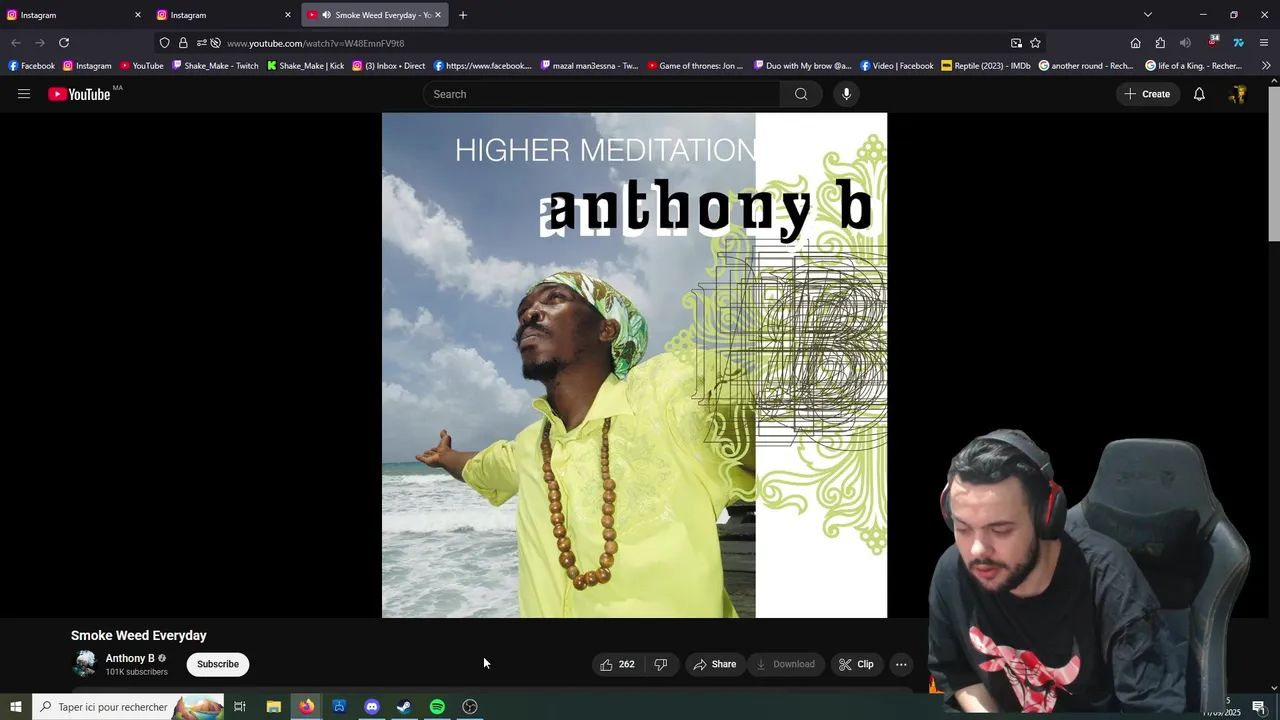Click the YouTube search magnifier button
Screen dimensions: 1280x720
[801, 94]
